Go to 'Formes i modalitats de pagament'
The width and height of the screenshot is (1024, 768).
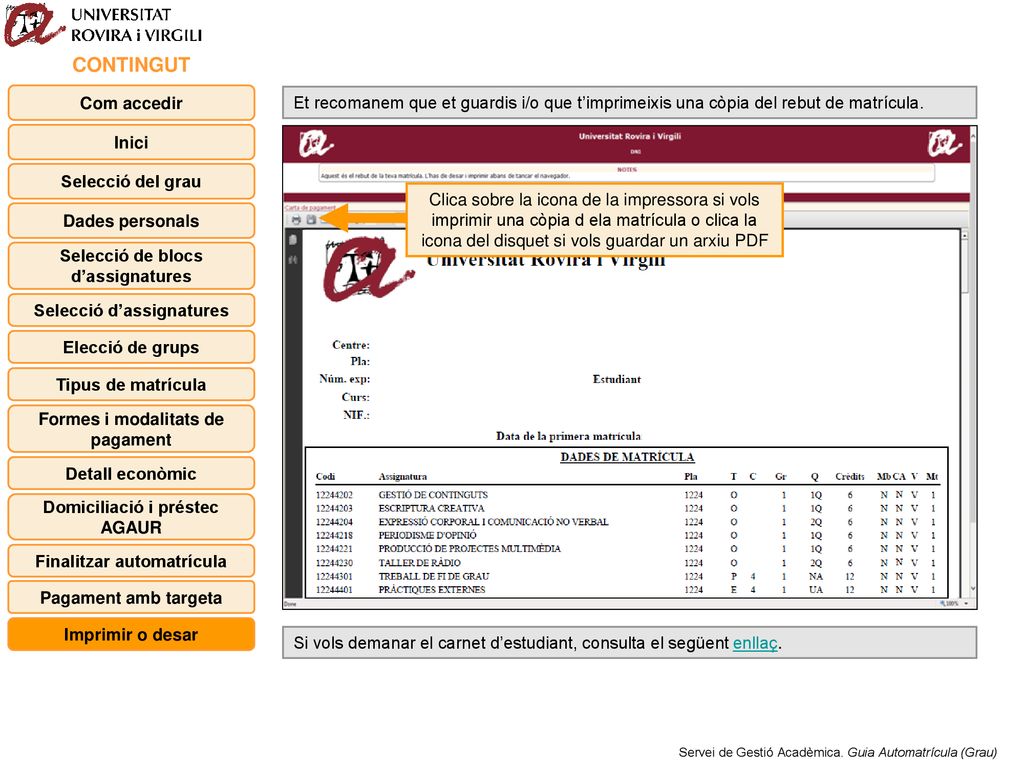pos(131,429)
